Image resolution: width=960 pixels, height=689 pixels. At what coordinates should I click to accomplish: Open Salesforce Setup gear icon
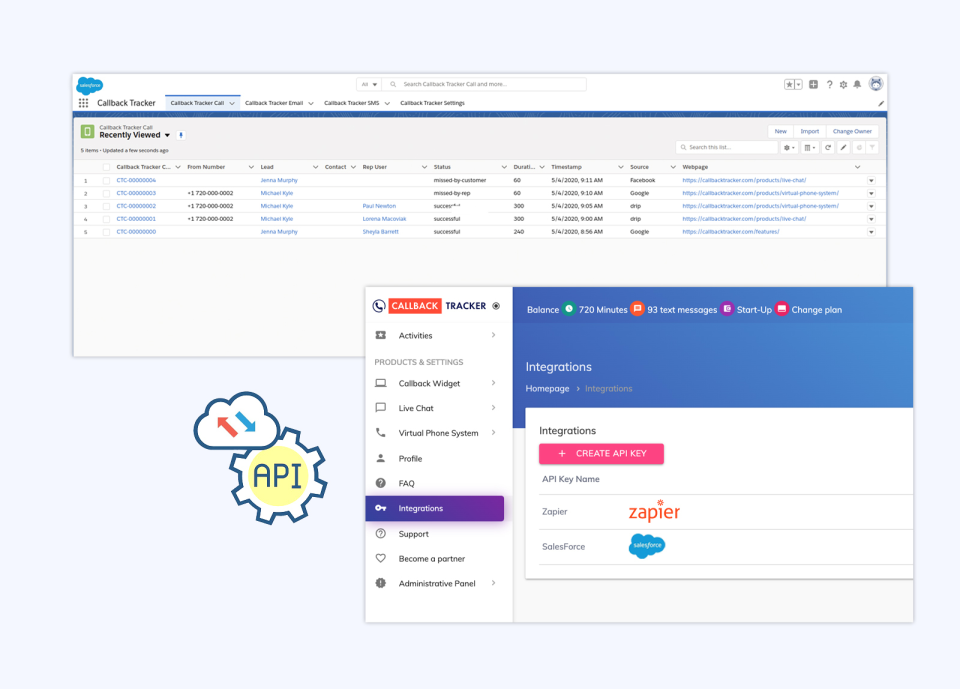pyautogui.click(x=843, y=84)
